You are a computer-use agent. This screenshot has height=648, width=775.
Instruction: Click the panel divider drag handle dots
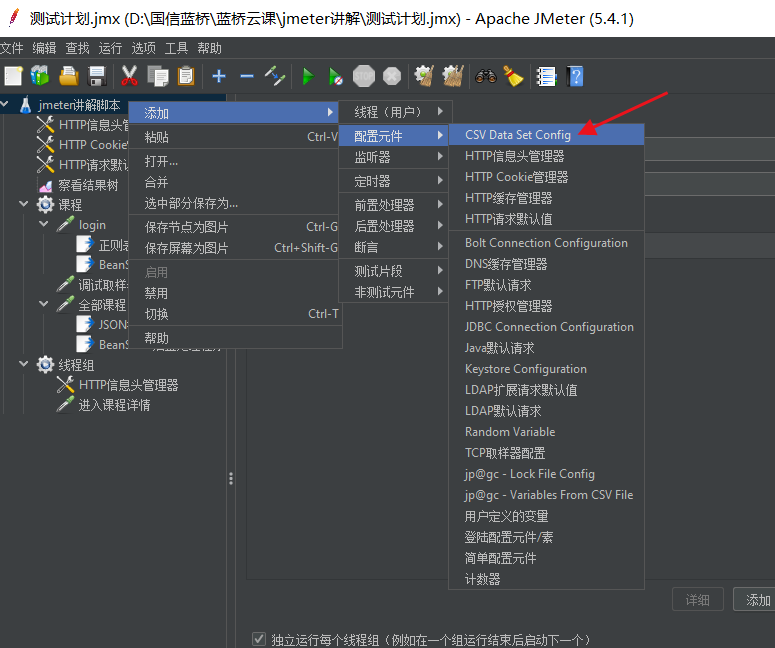[x=231, y=478]
